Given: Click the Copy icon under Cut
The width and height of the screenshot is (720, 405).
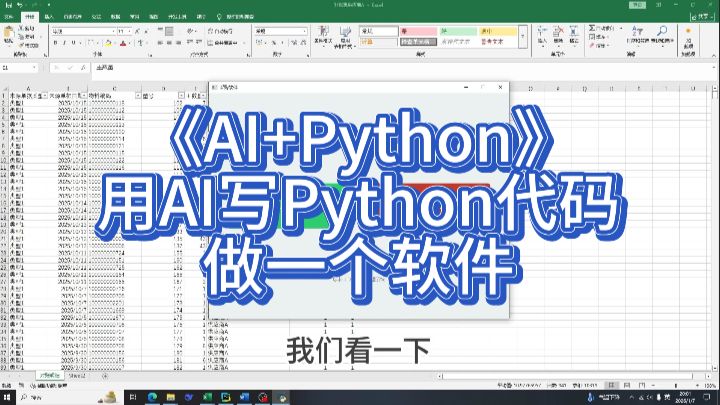Looking at the screenshot, I should [x=21, y=37].
